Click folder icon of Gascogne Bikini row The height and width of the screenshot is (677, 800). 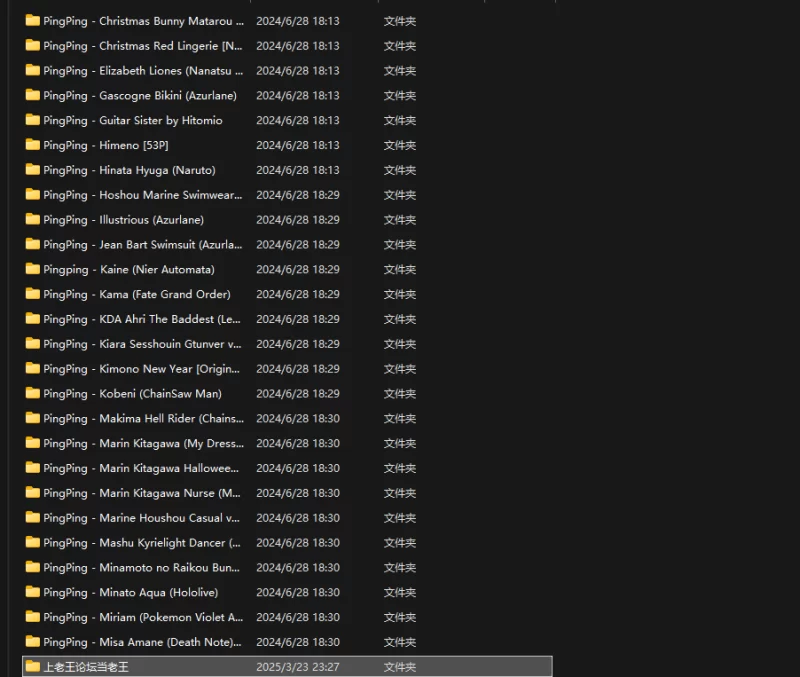click(x=33, y=95)
